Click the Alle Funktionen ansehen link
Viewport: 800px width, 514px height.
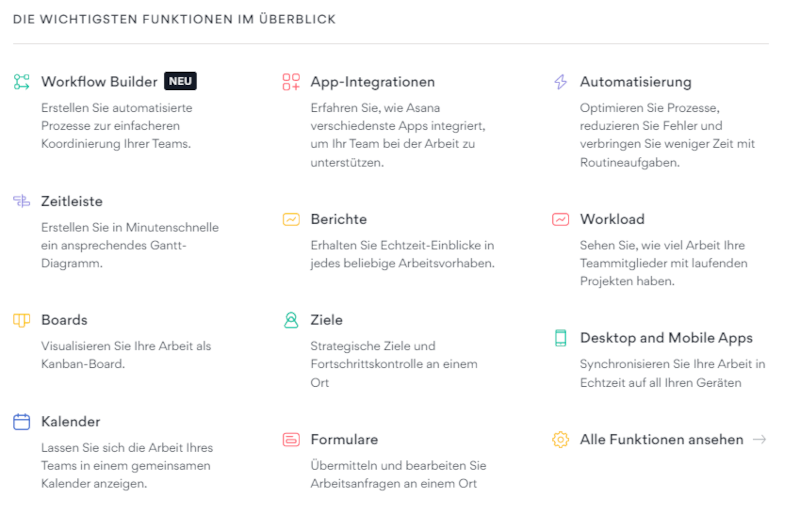tap(661, 439)
